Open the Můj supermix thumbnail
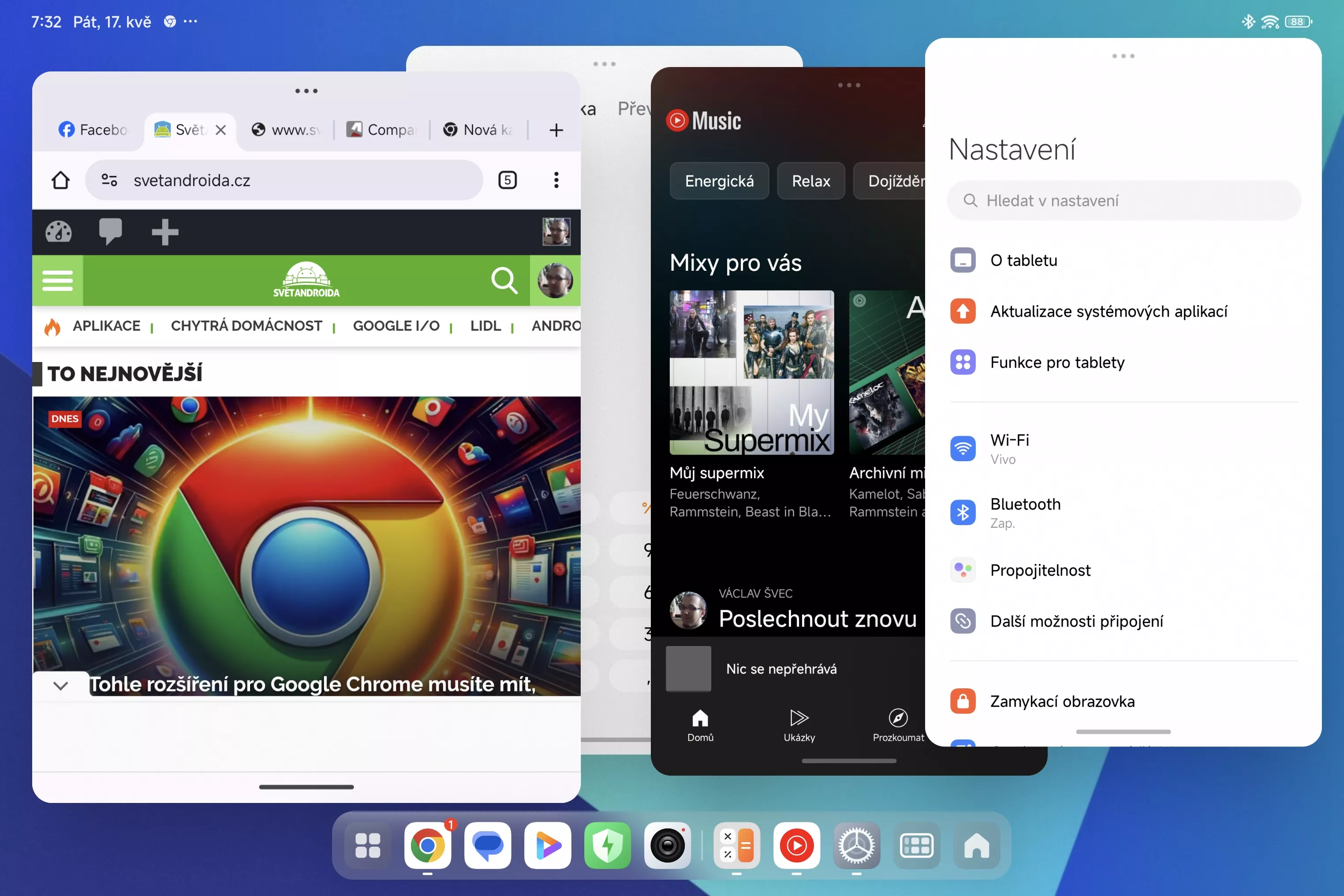 point(751,373)
